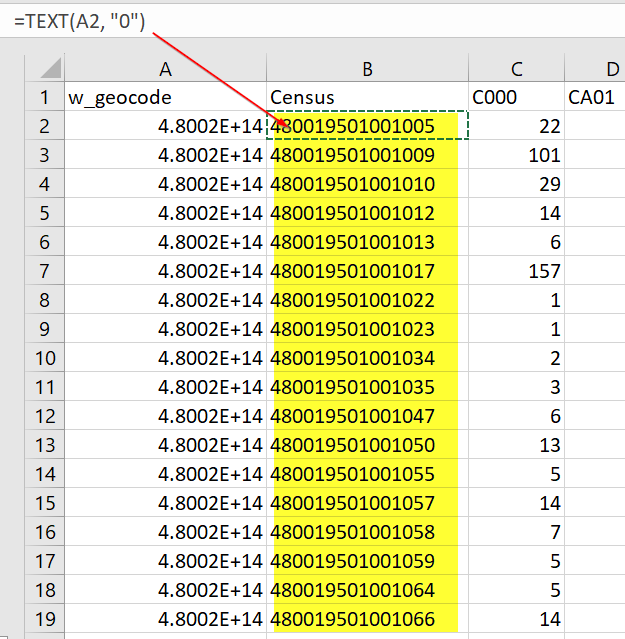The width and height of the screenshot is (625, 639).
Task: Select cell containing 480019501001017
Action: tap(367, 271)
